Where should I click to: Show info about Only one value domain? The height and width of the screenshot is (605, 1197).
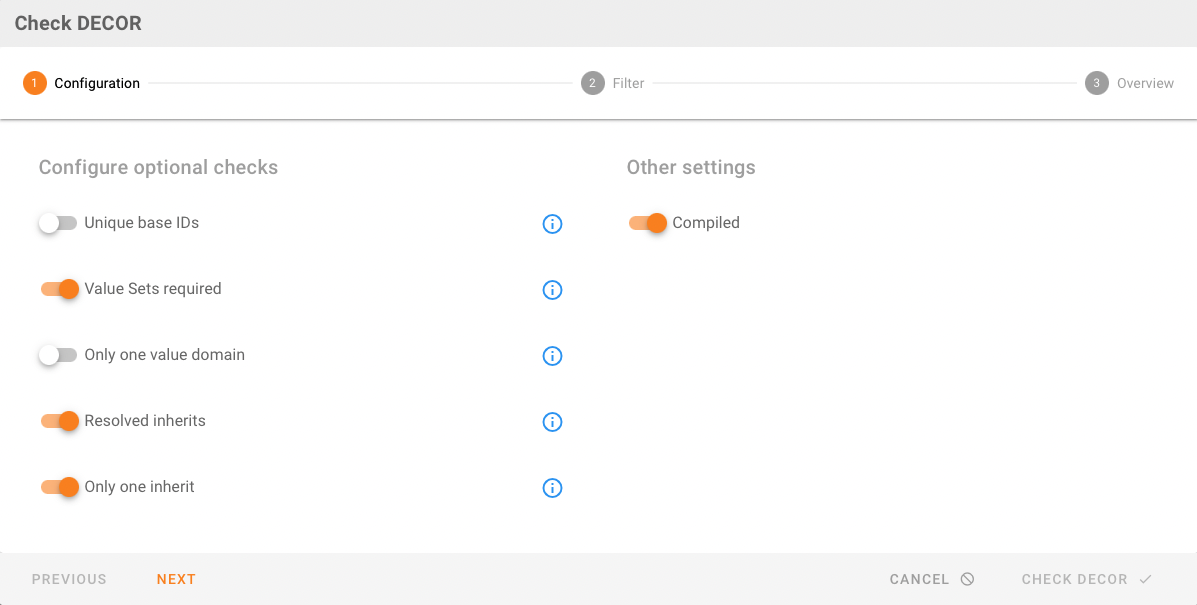(552, 356)
